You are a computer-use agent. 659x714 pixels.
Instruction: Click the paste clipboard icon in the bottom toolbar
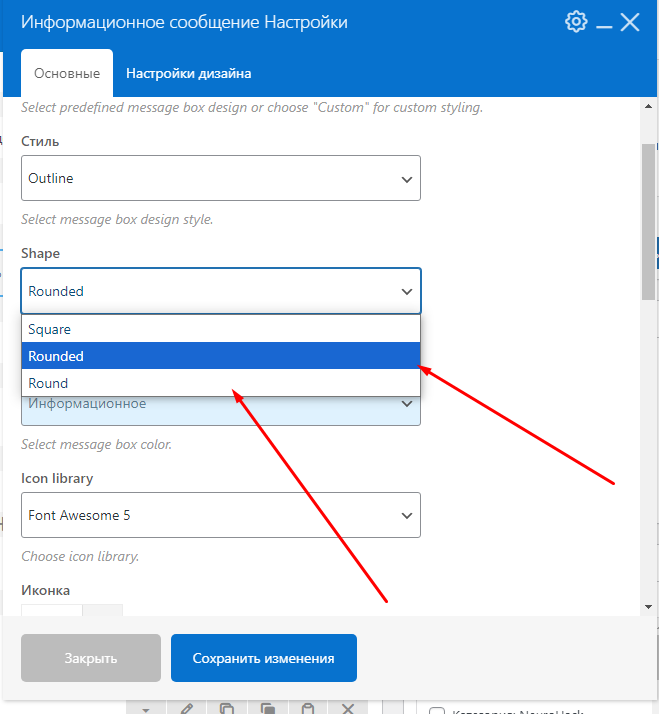click(308, 708)
